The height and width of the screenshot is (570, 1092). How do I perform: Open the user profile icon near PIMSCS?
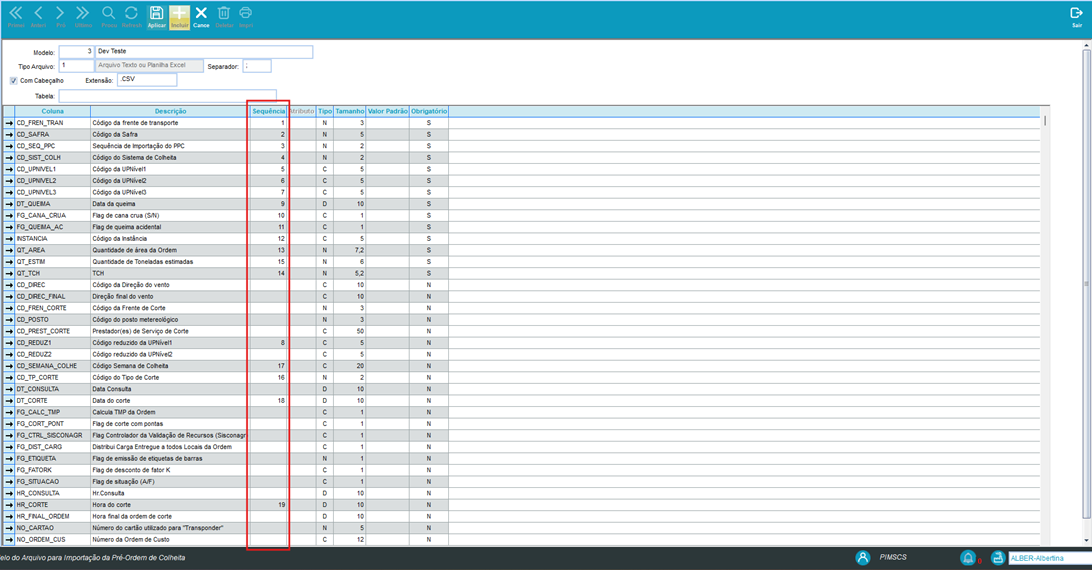click(x=863, y=557)
